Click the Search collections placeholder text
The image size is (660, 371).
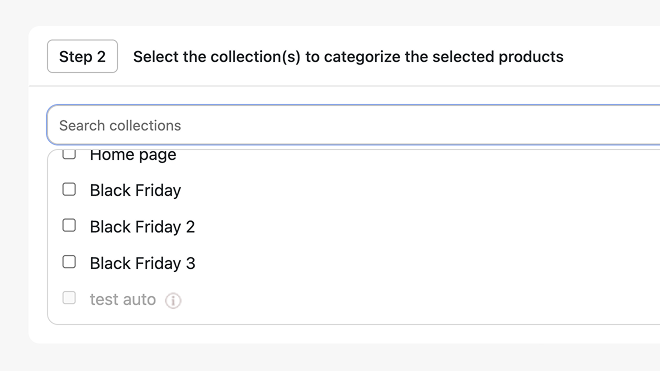[120, 125]
